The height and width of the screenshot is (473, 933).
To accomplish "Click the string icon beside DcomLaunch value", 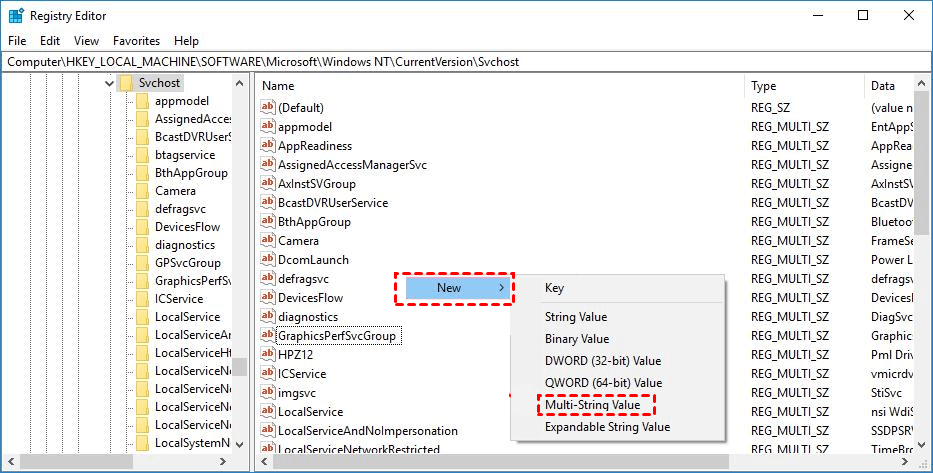I will [x=267, y=259].
